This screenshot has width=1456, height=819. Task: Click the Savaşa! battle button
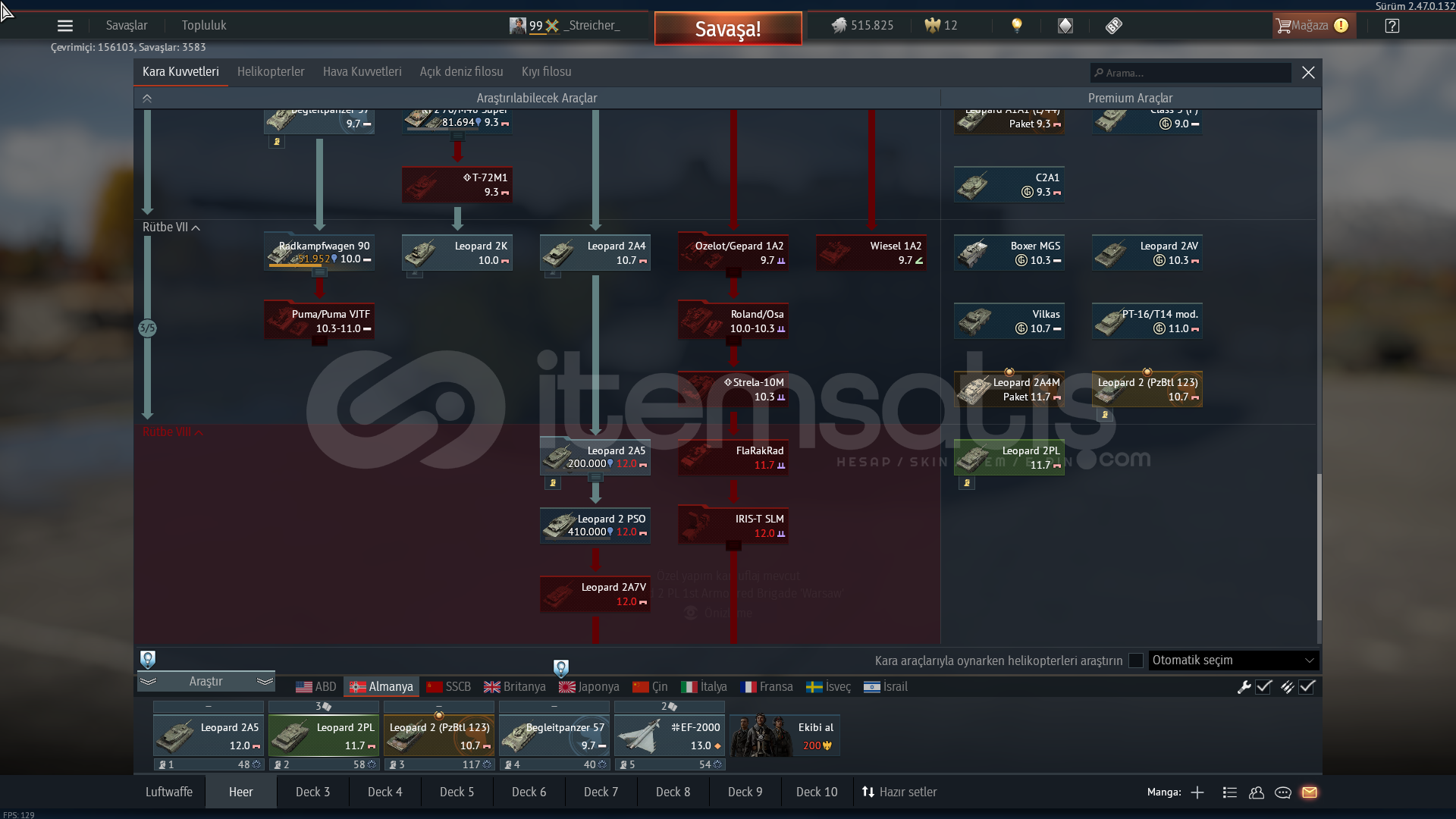(728, 29)
